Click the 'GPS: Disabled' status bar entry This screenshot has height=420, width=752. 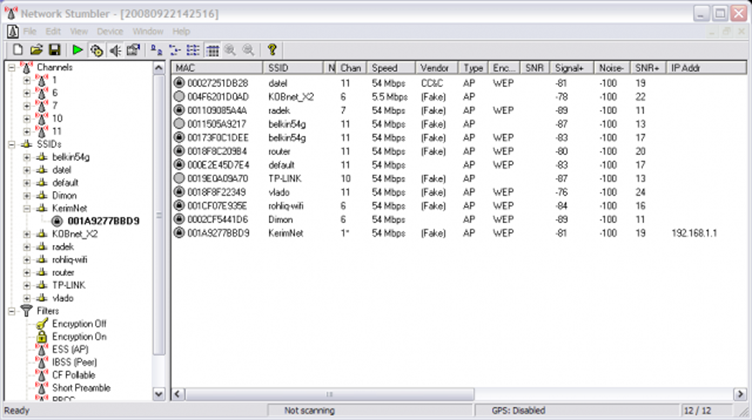click(x=576, y=410)
